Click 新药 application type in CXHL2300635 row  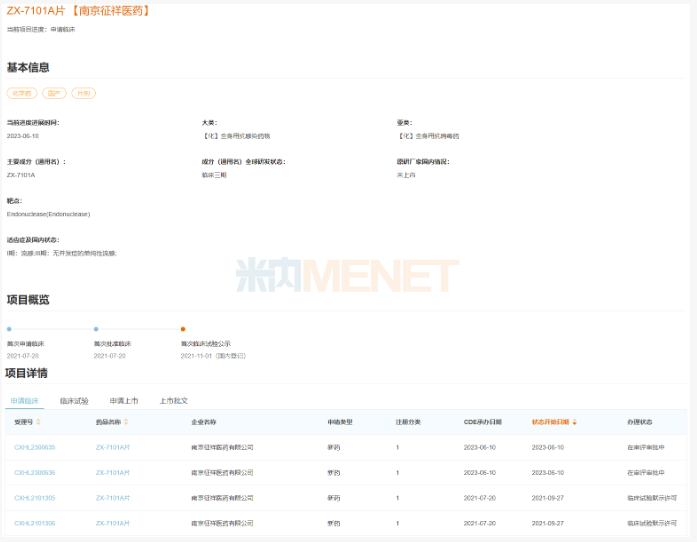point(334,447)
